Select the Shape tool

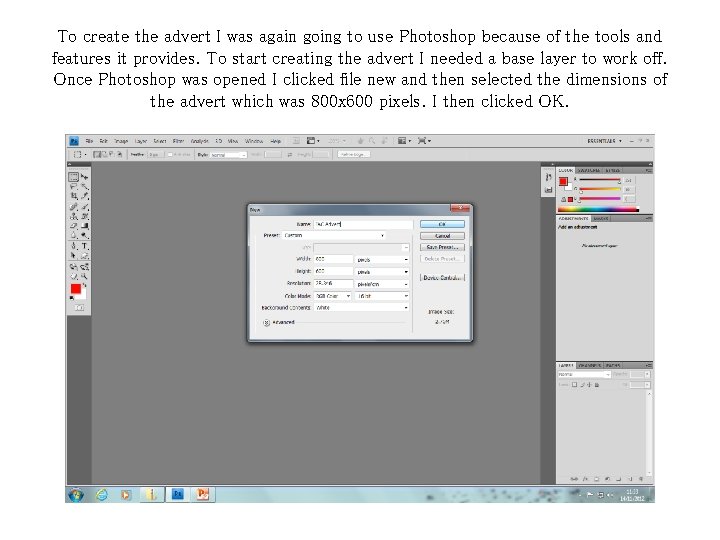pyautogui.click(x=84, y=256)
